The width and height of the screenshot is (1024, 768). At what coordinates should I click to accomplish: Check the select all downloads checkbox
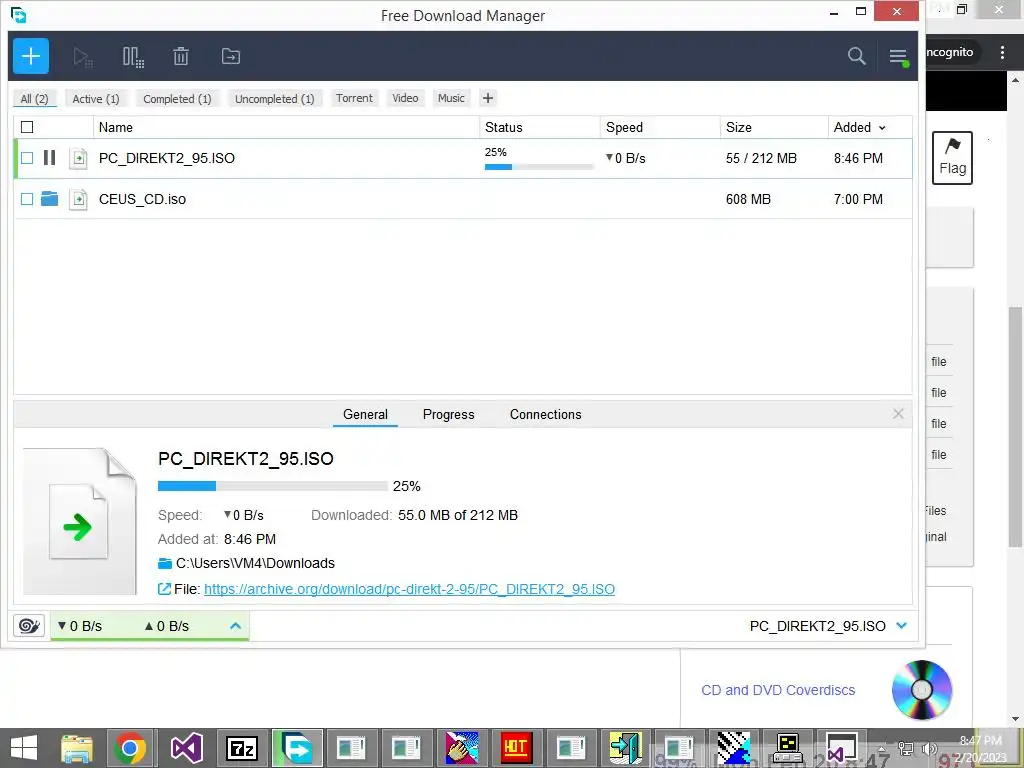pyautogui.click(x=27, y=127)
